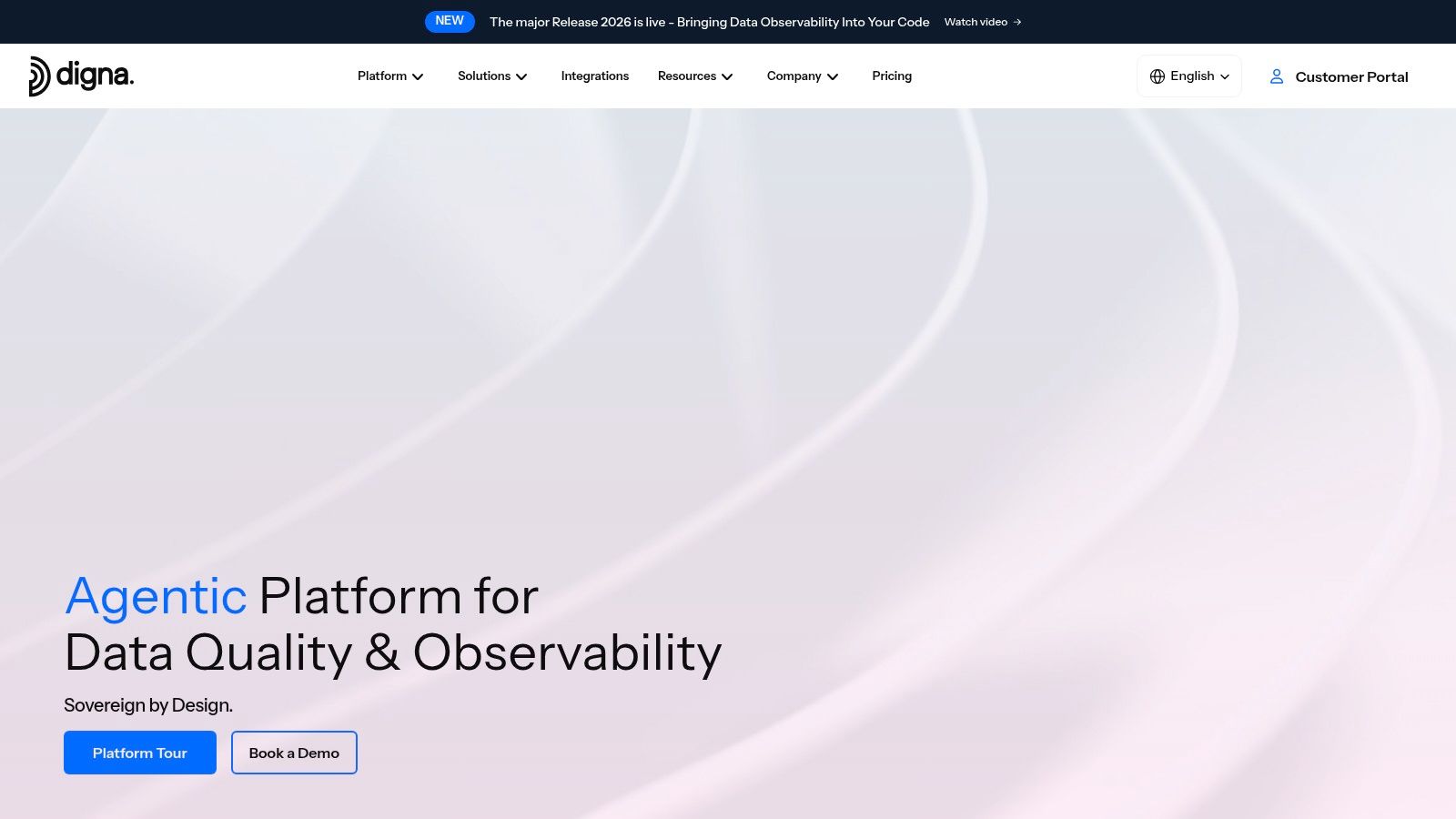Open the Solutions nav label

tap(484, 76)
